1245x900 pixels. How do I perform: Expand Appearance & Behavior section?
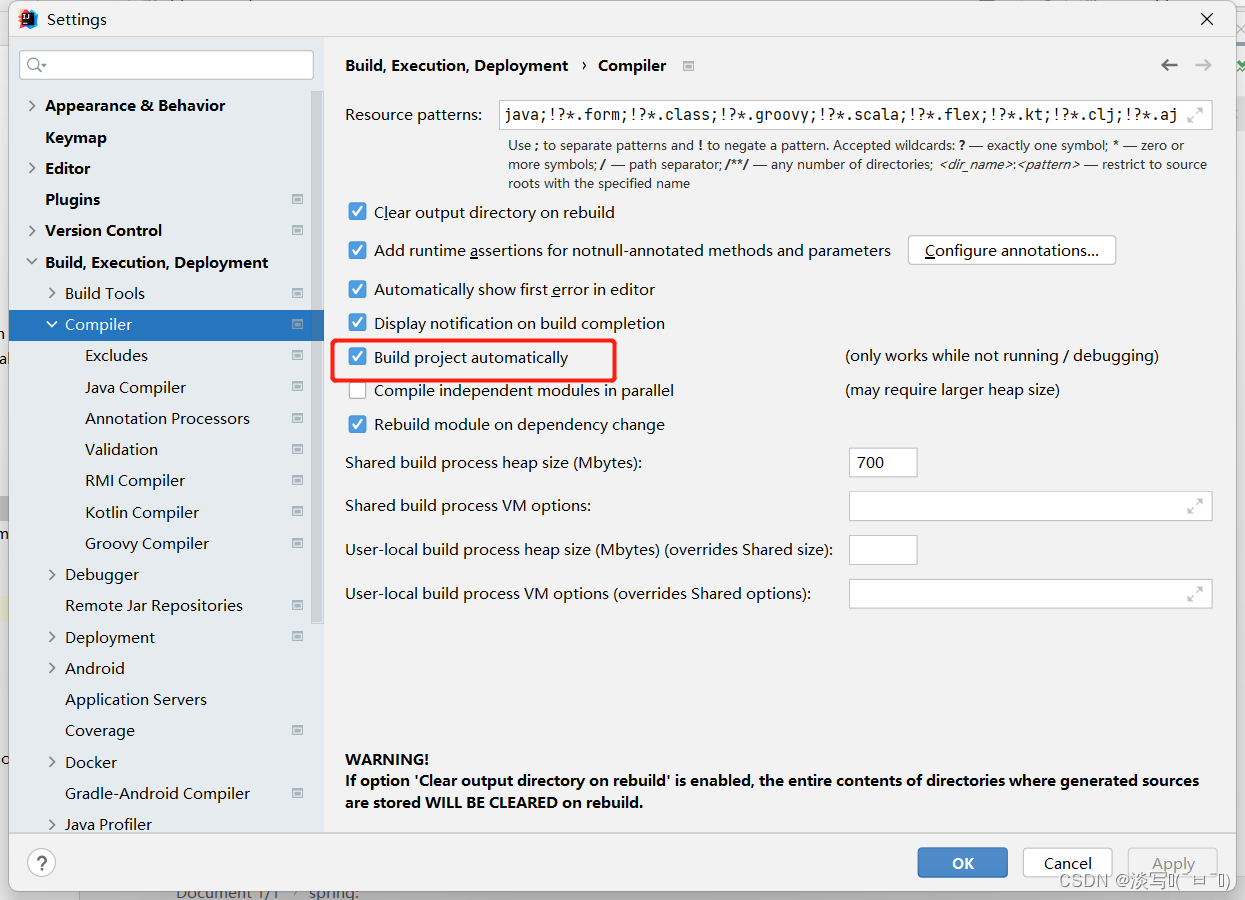coord(32,106)
